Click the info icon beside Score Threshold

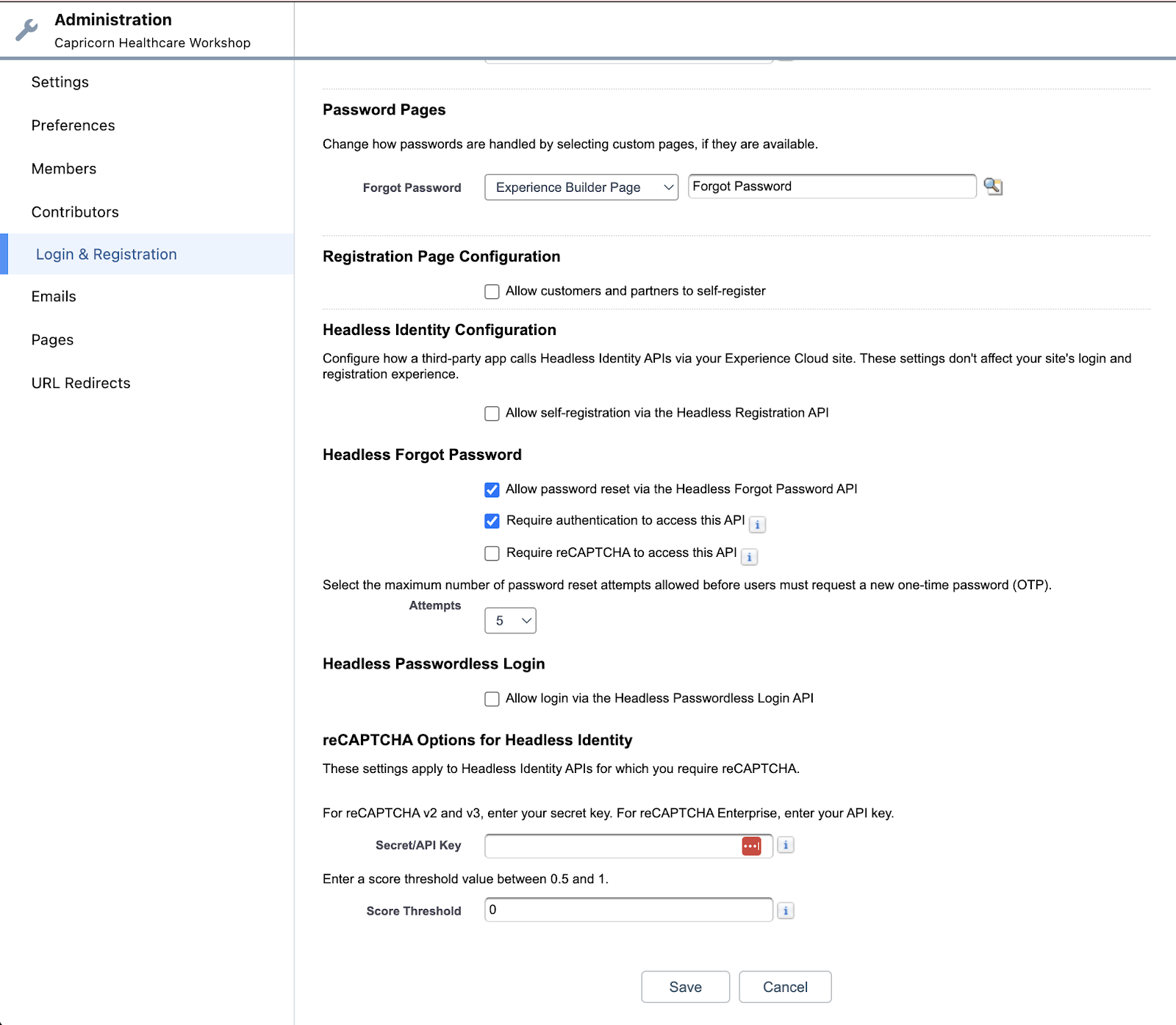(785, 910)
